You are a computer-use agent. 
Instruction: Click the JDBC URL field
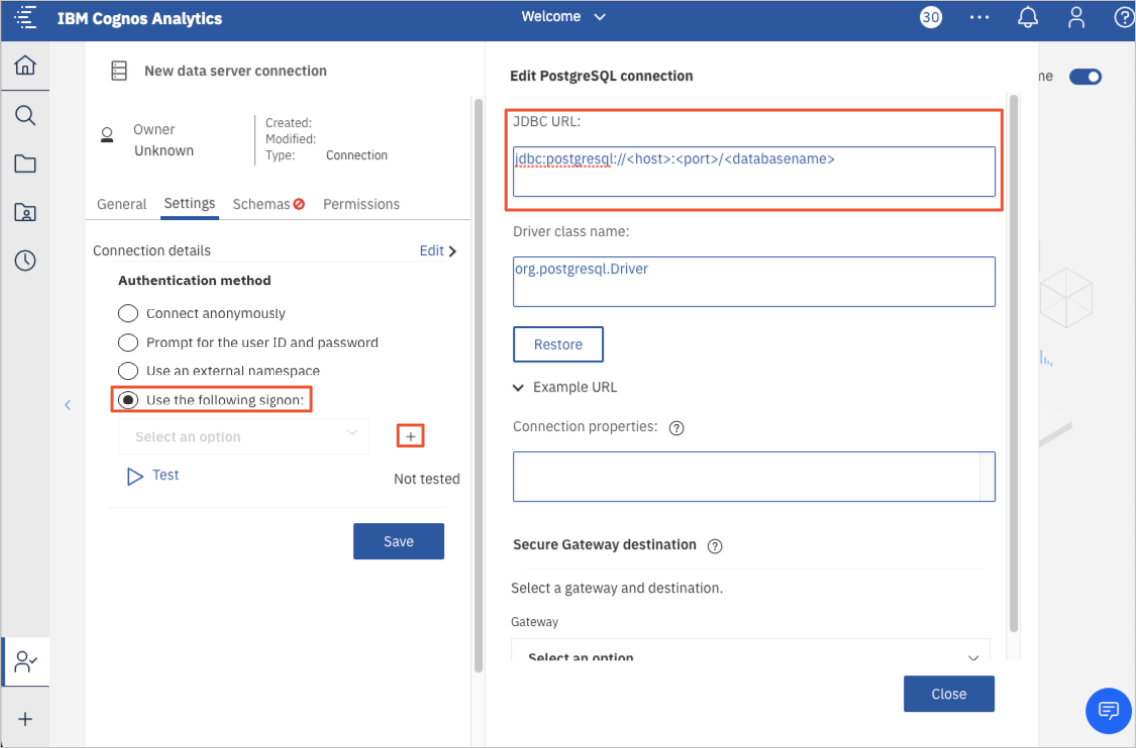pyautogui.click(x=753, y=172)
